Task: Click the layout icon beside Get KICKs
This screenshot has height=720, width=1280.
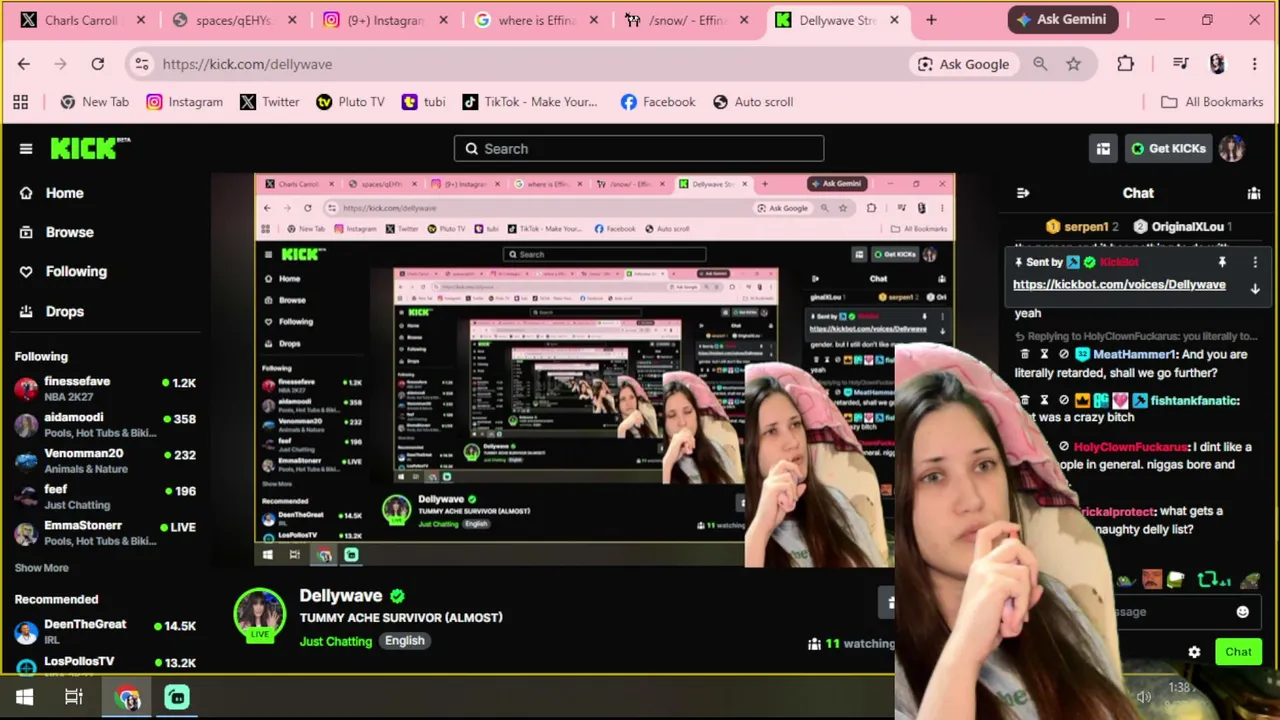Action: pos(1103,149)
